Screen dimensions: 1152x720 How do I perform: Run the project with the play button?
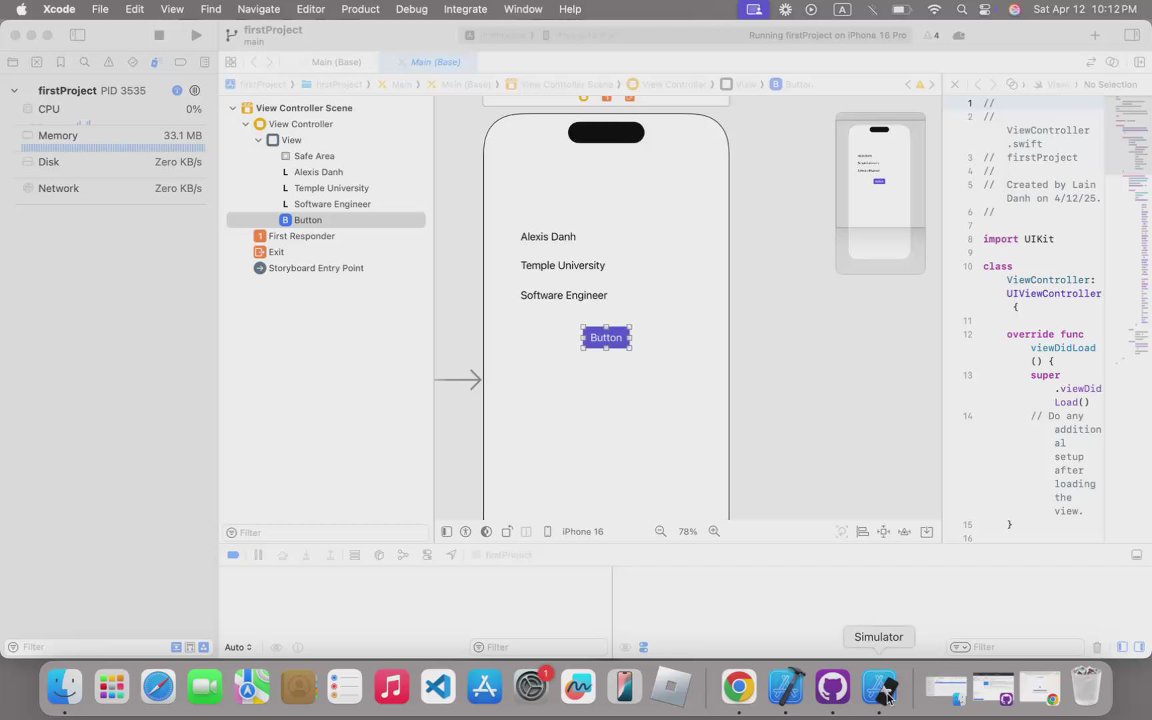click(196, 35)
